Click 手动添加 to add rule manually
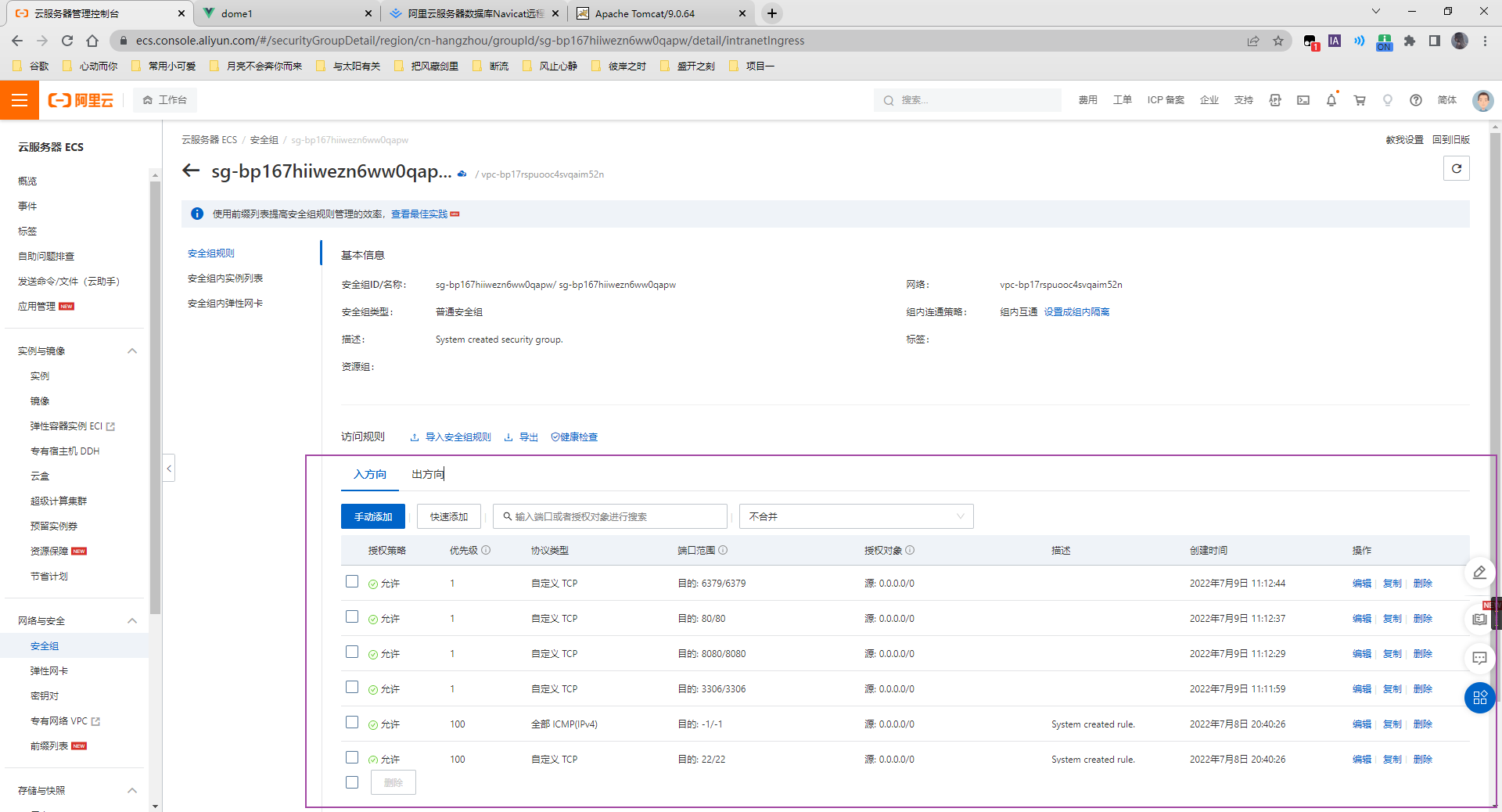Image resolution: width=1502 pixels, height=812 pixels. tap(373, 516)
